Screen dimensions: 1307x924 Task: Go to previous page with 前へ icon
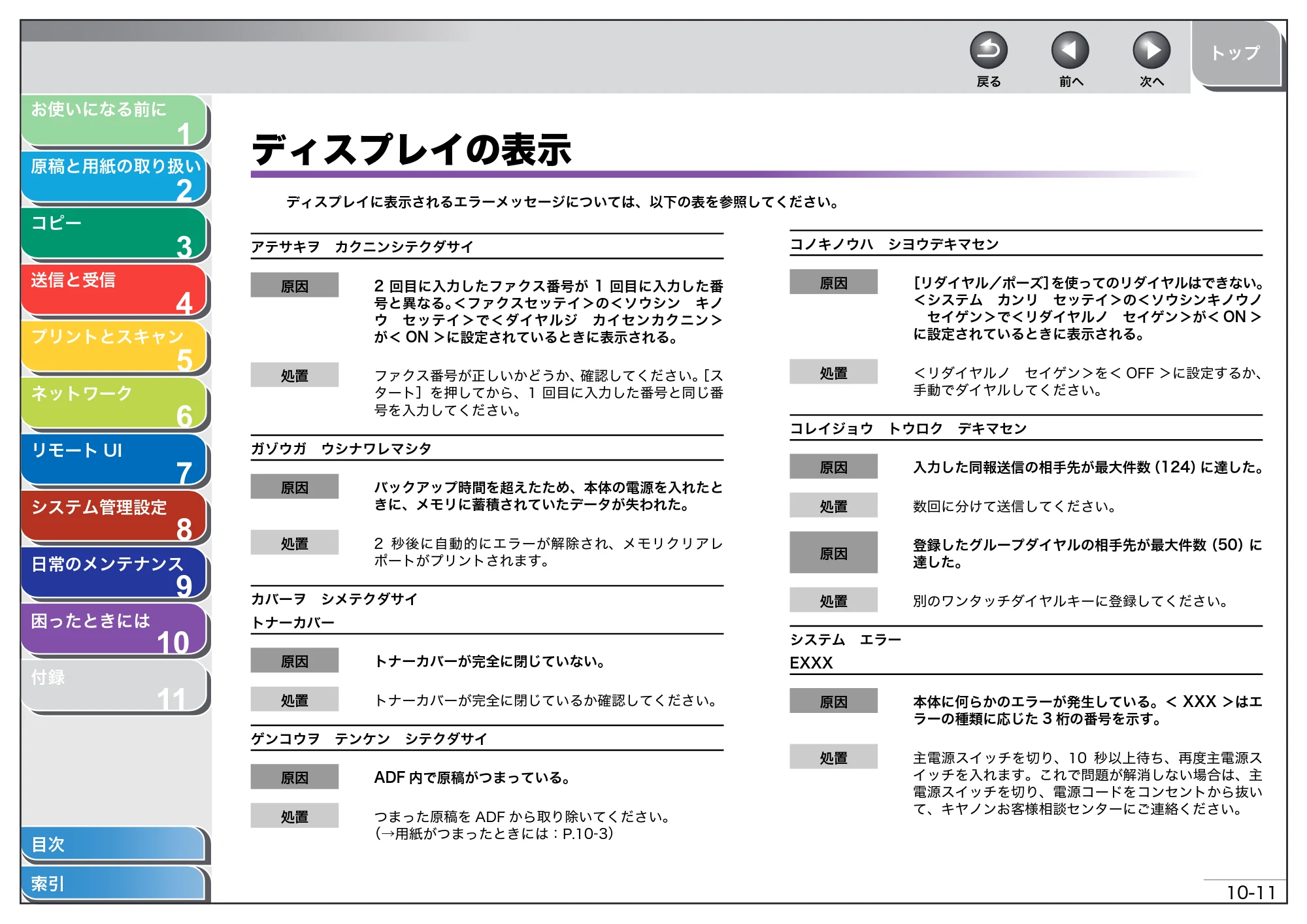(1070, 50)
